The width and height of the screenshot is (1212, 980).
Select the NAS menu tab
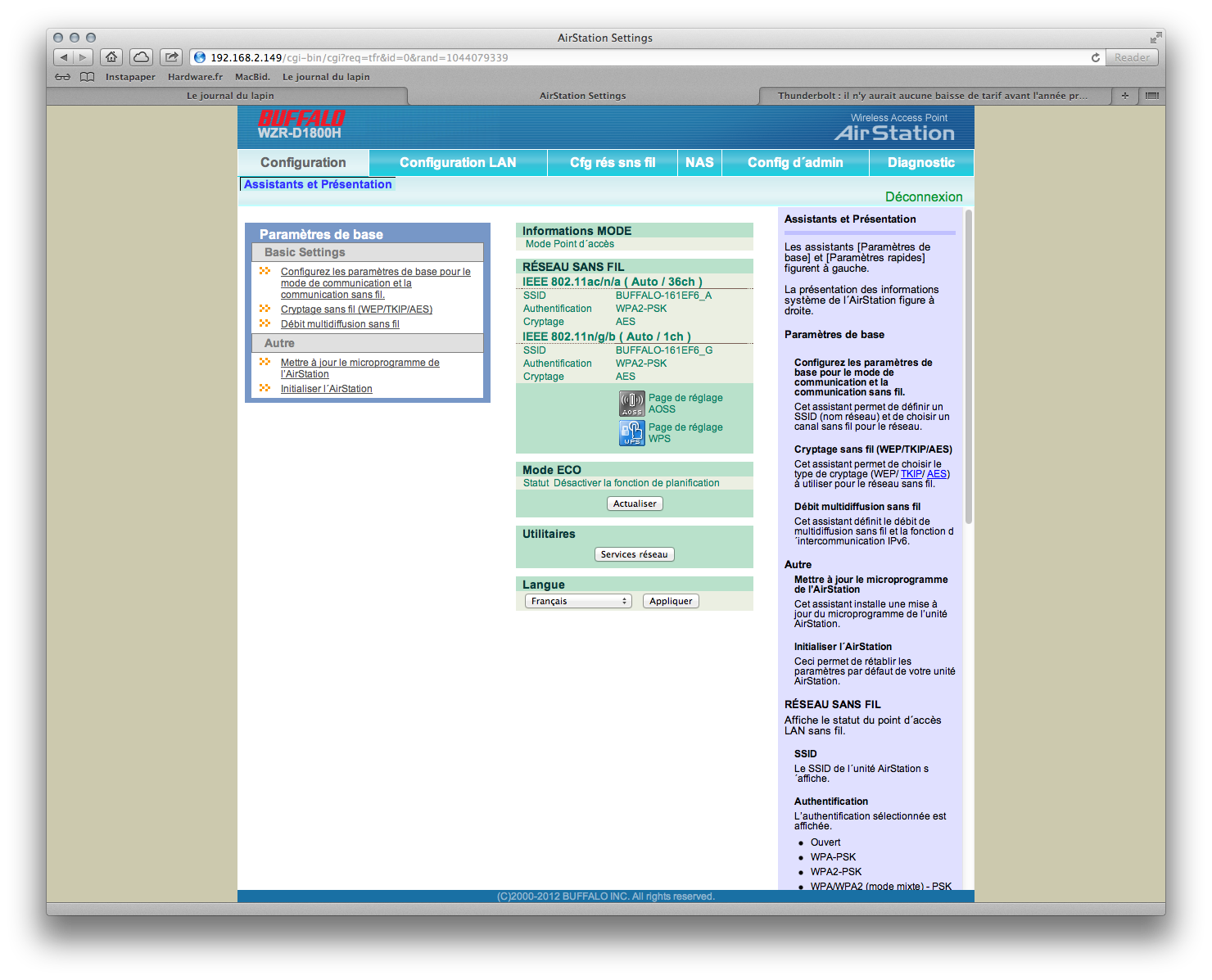699,162
